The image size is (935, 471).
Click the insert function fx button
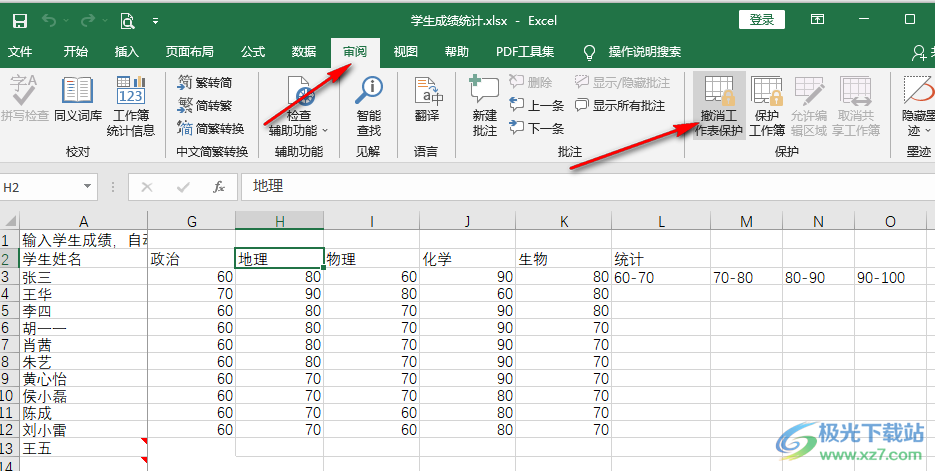point(218,187)
